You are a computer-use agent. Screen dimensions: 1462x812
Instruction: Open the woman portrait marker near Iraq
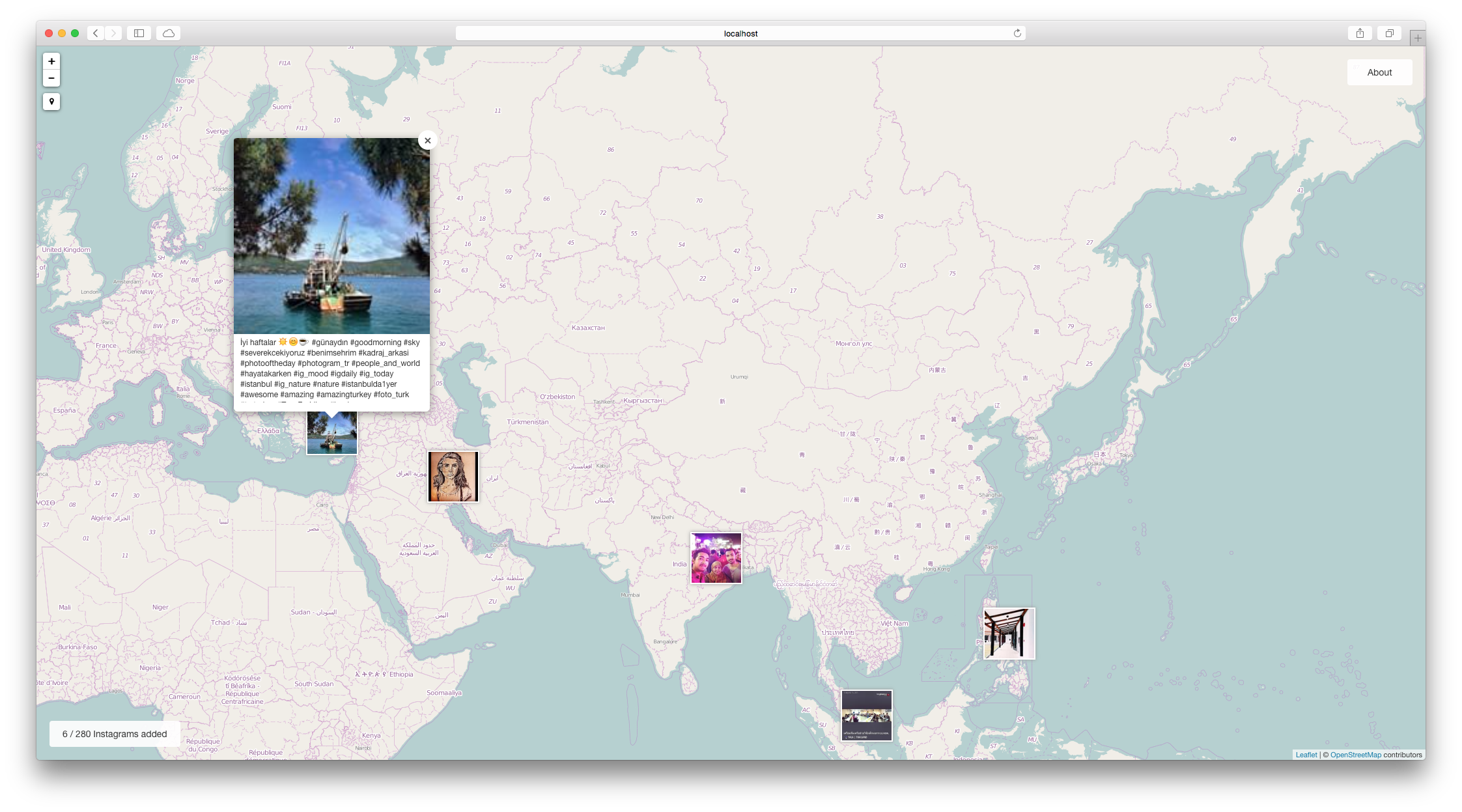453,477
